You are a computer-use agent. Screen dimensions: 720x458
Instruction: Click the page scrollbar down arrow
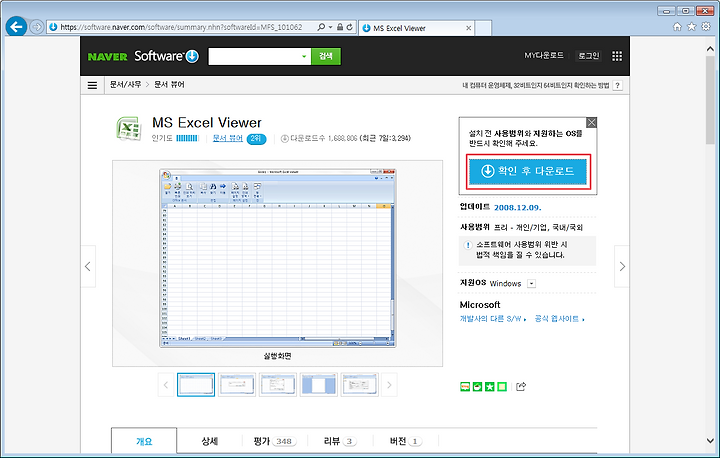coord(710,441)
